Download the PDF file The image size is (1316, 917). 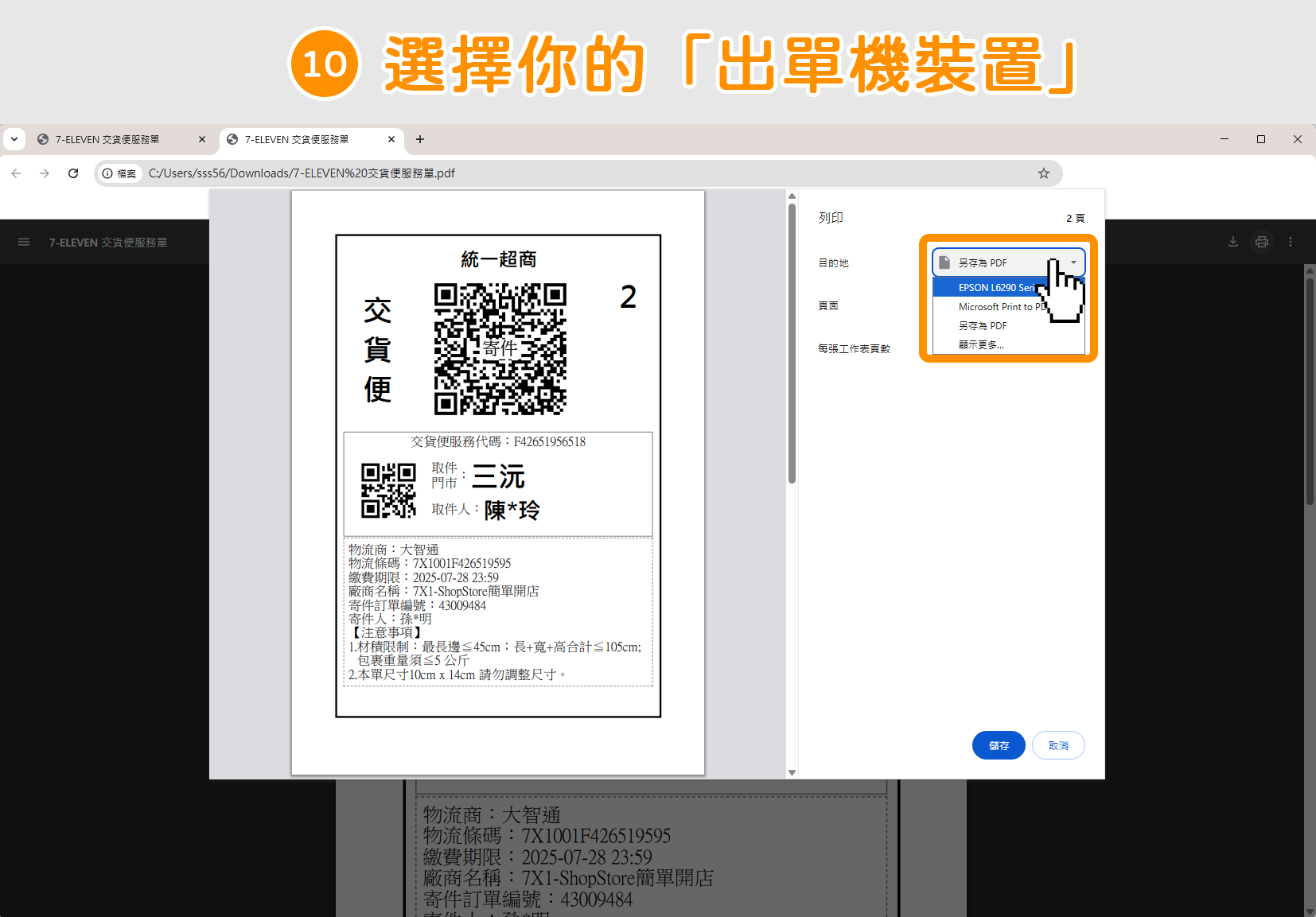click(1233, 242)
